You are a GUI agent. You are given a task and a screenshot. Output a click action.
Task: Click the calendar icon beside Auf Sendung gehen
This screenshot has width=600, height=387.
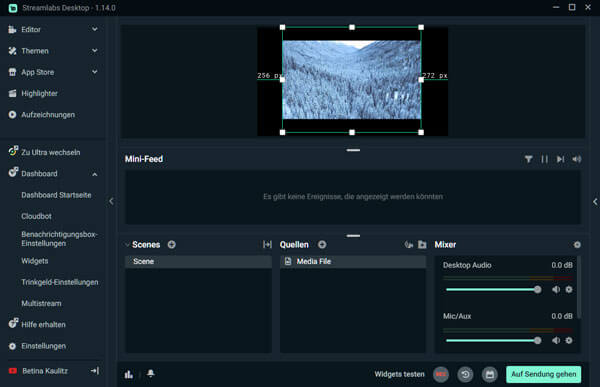(x=490, y=374)
